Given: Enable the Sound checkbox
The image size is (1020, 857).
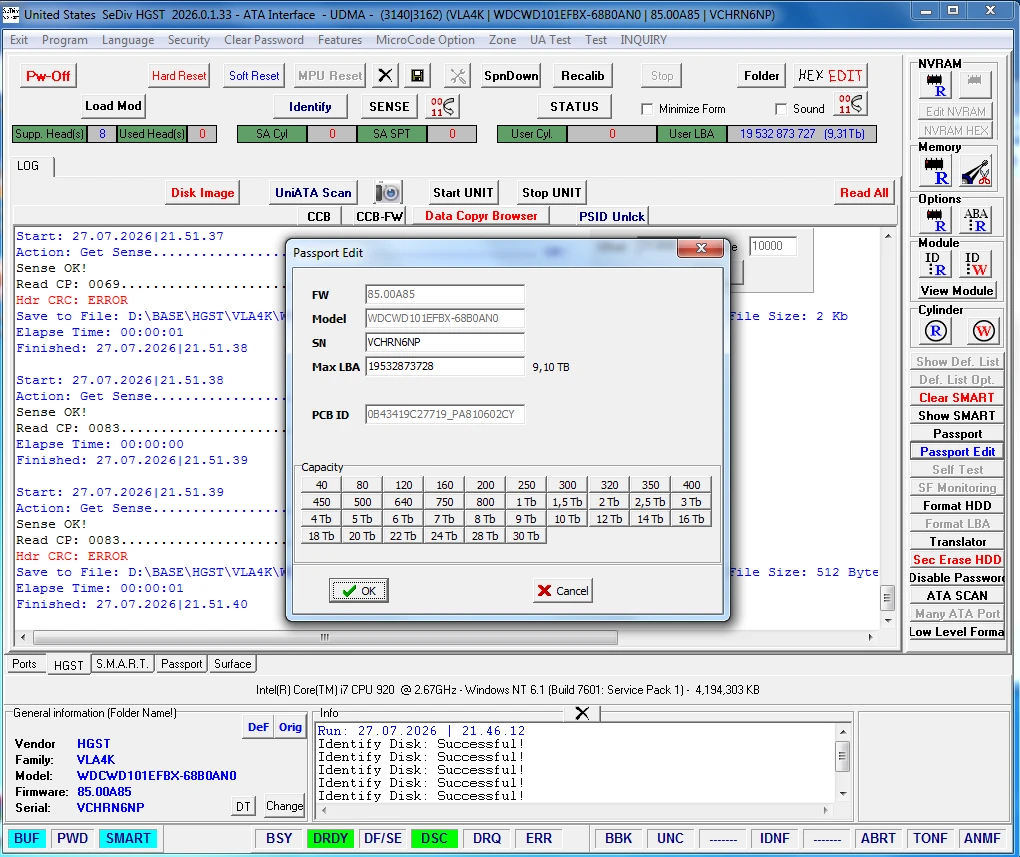Looking at the screenshot, I should coord(781,109).
